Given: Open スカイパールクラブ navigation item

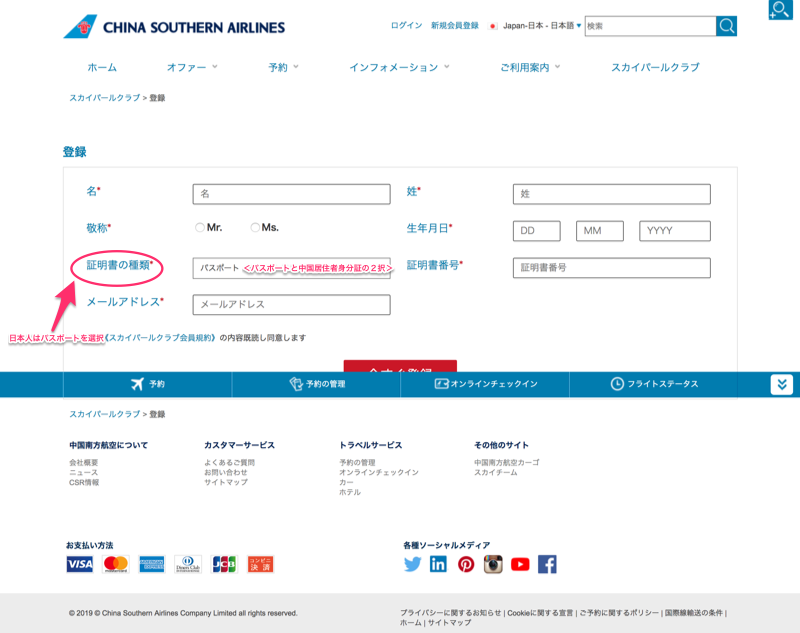Looking at the screenshot, I should (655, 67).
